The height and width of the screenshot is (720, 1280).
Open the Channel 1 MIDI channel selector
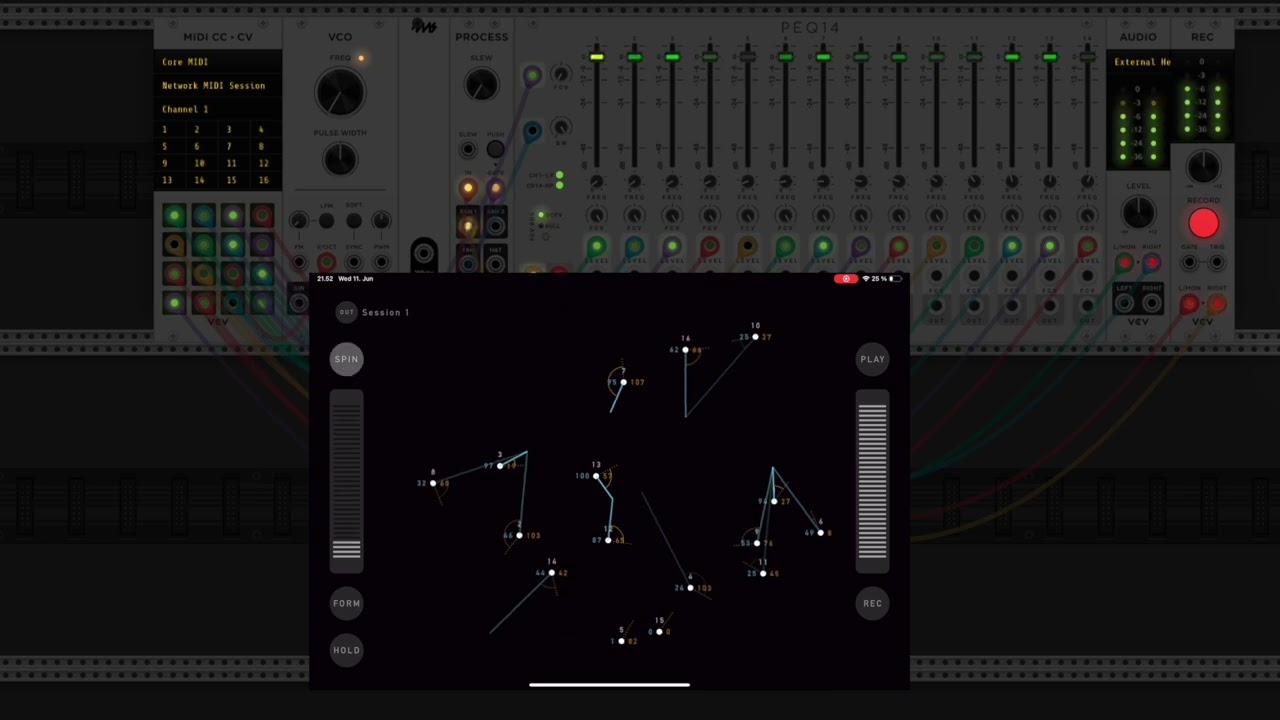(x=217, y=109)
